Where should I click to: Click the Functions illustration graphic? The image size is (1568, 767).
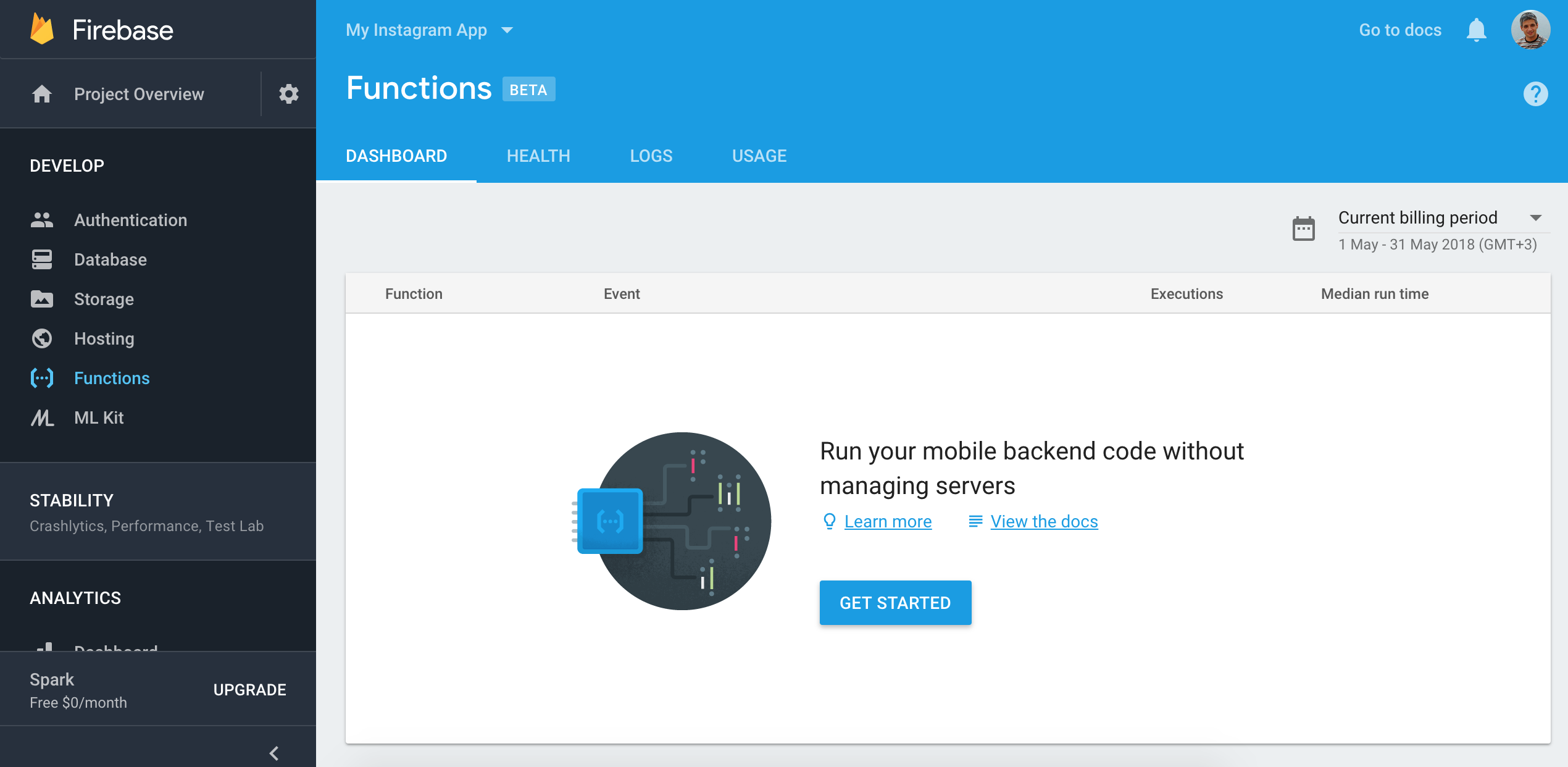coord(672,521)
